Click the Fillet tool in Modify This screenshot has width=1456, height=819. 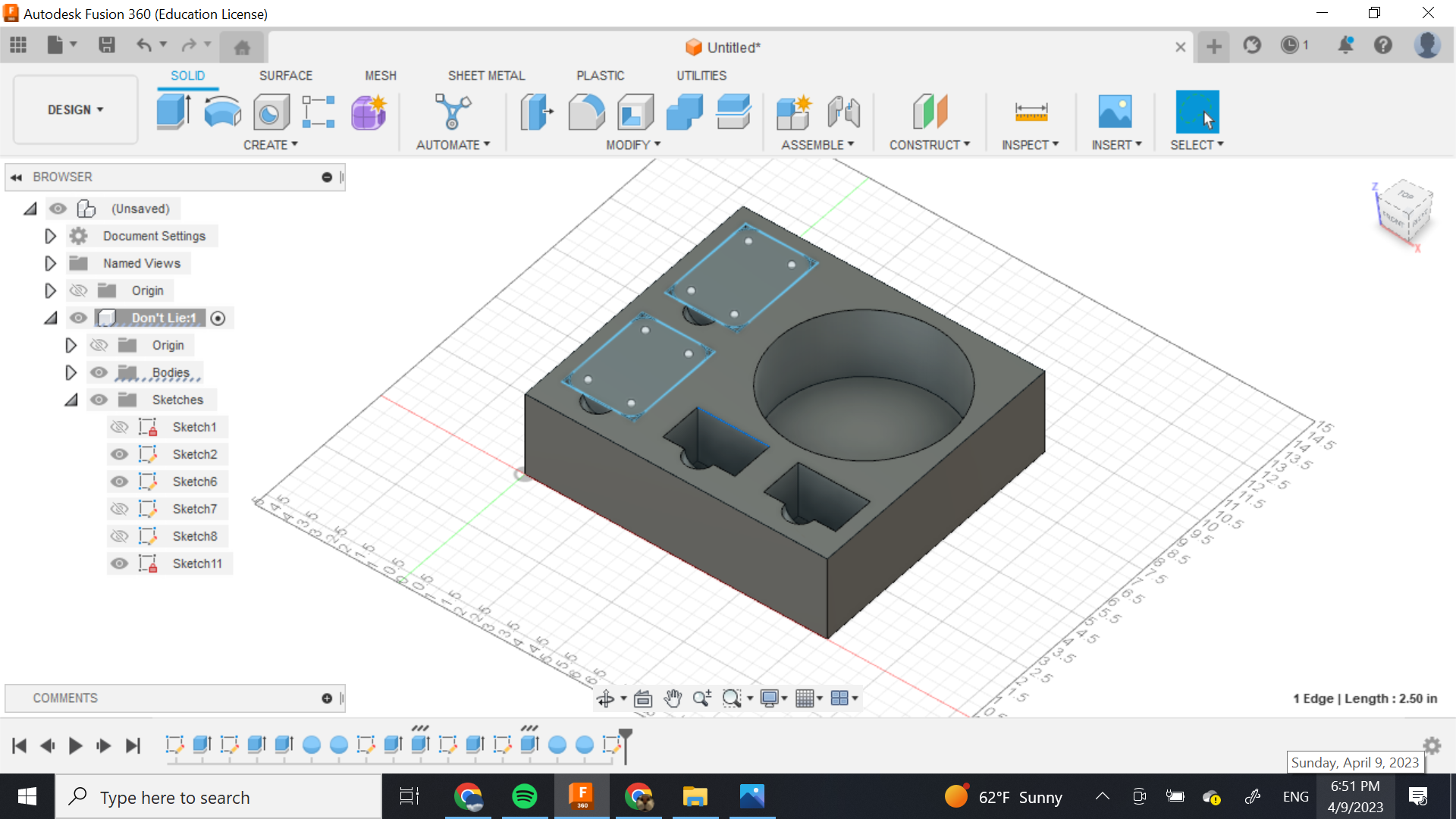[x=586, y=112]
